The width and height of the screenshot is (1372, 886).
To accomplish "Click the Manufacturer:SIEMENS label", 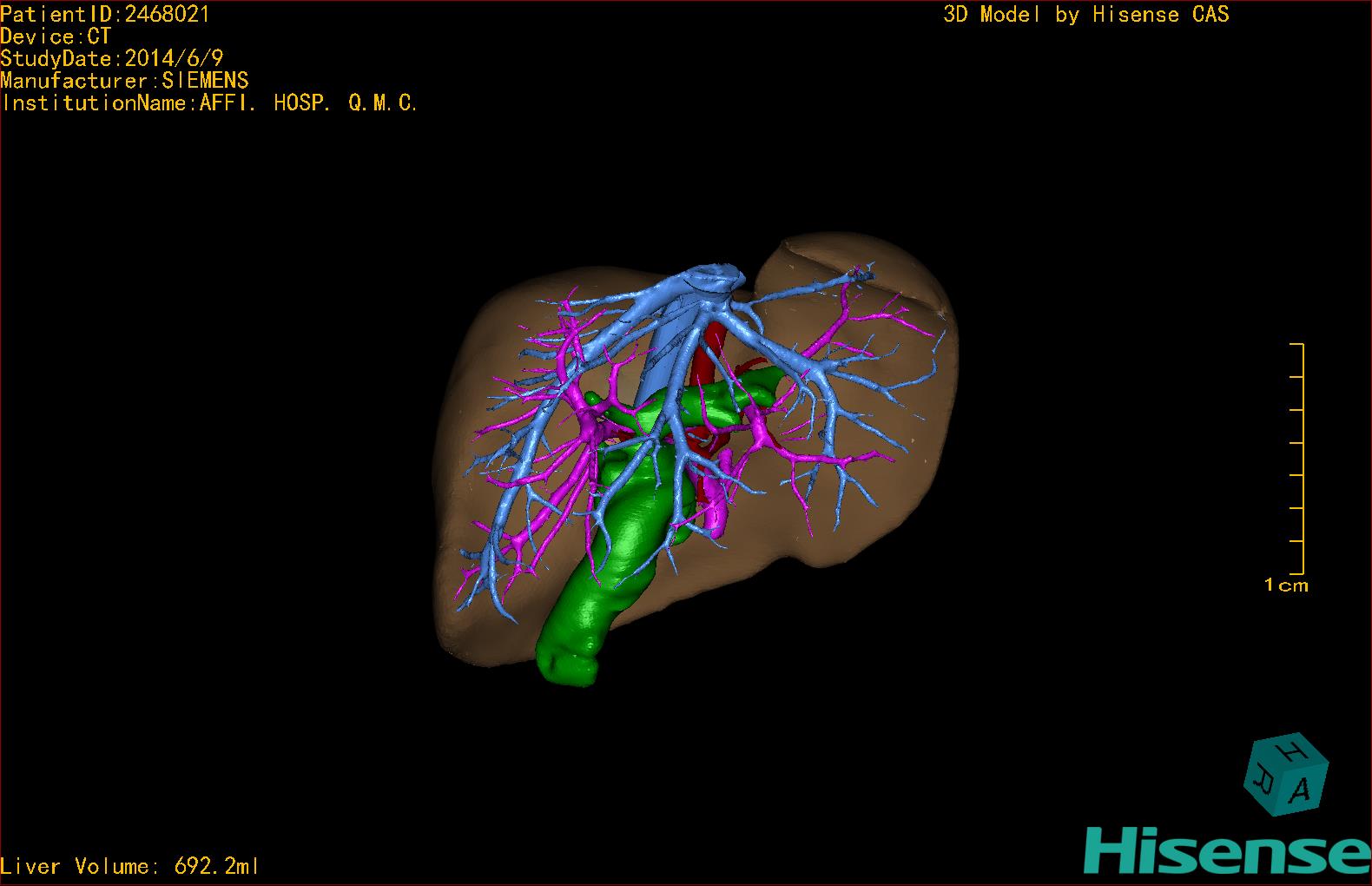I will pyautogui.click(x=124, y=81).
